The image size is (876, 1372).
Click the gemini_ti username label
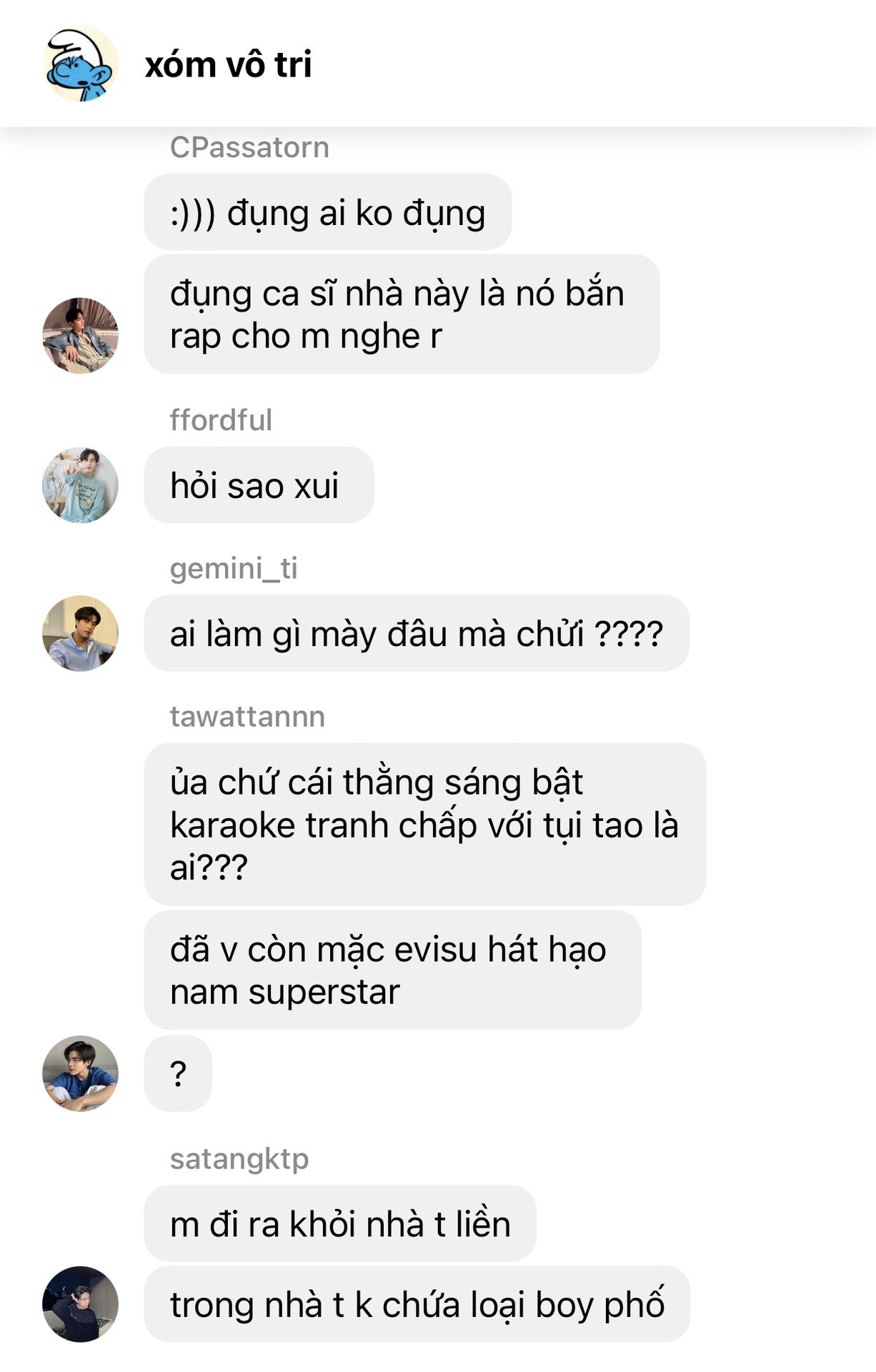click(234, 569)
